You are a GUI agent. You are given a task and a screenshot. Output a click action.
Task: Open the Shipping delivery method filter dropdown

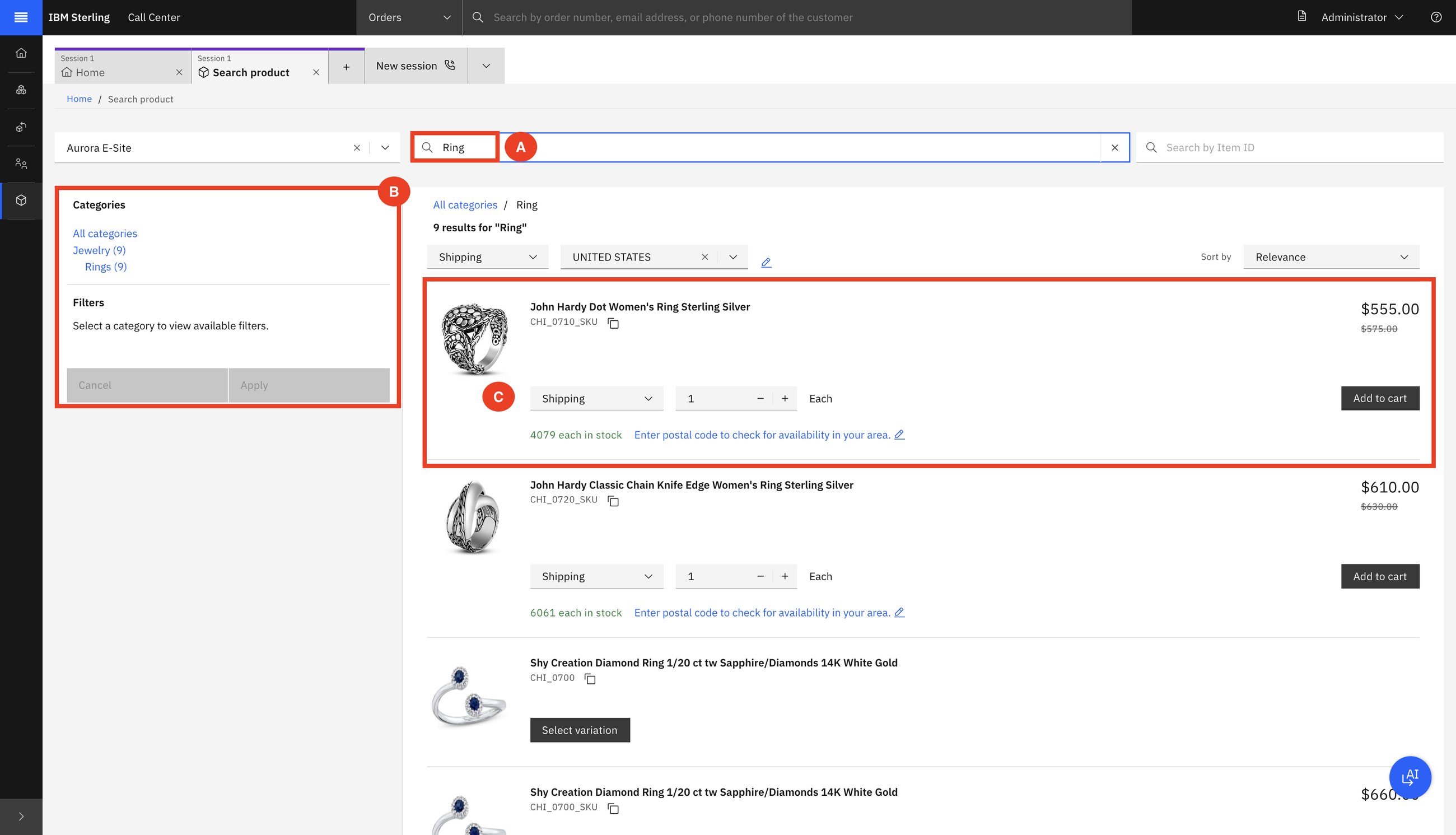[487, 257]
